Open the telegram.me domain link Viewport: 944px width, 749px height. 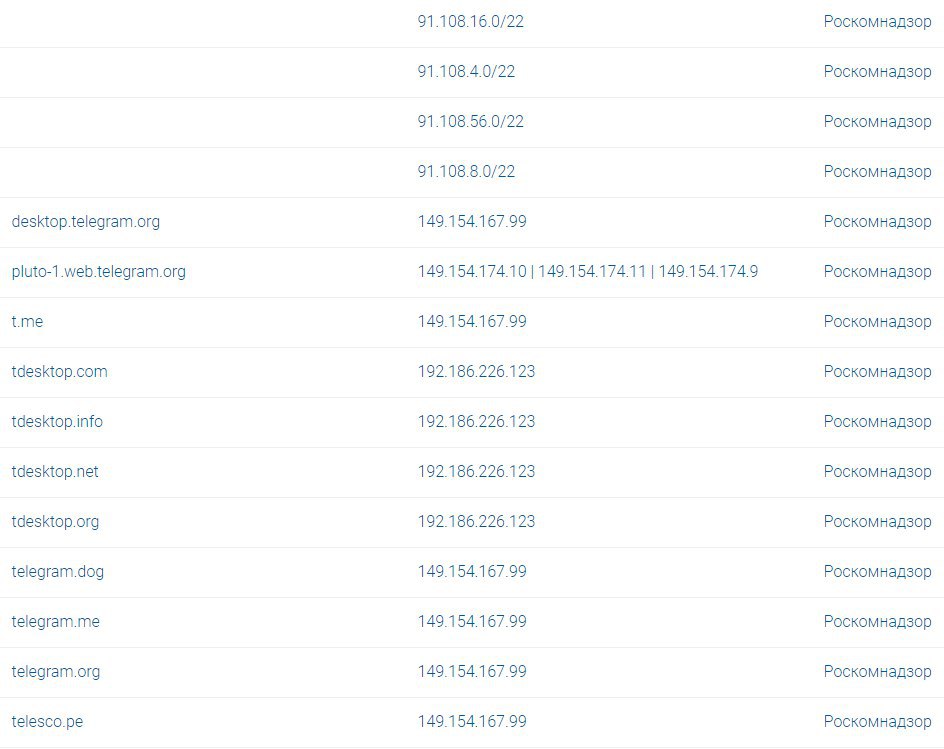pos(55,622)
